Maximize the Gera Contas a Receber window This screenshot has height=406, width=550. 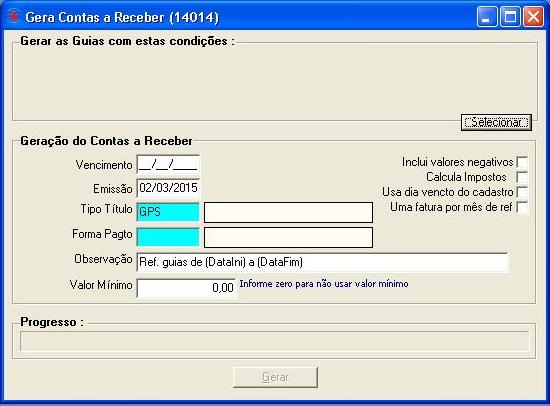(510, 16)
